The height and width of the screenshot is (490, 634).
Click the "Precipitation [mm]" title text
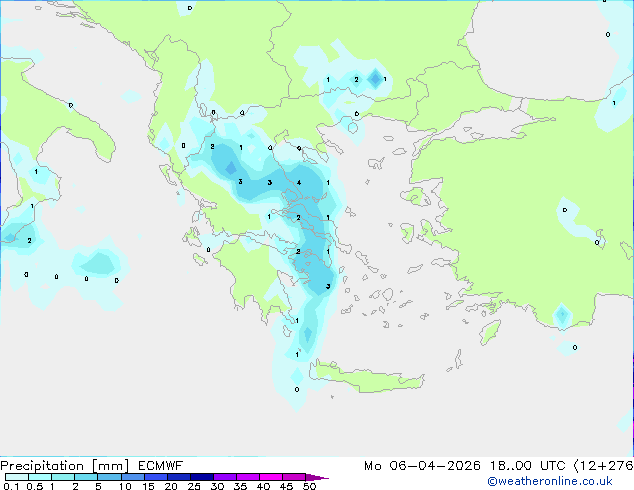[x=64, y=466]
